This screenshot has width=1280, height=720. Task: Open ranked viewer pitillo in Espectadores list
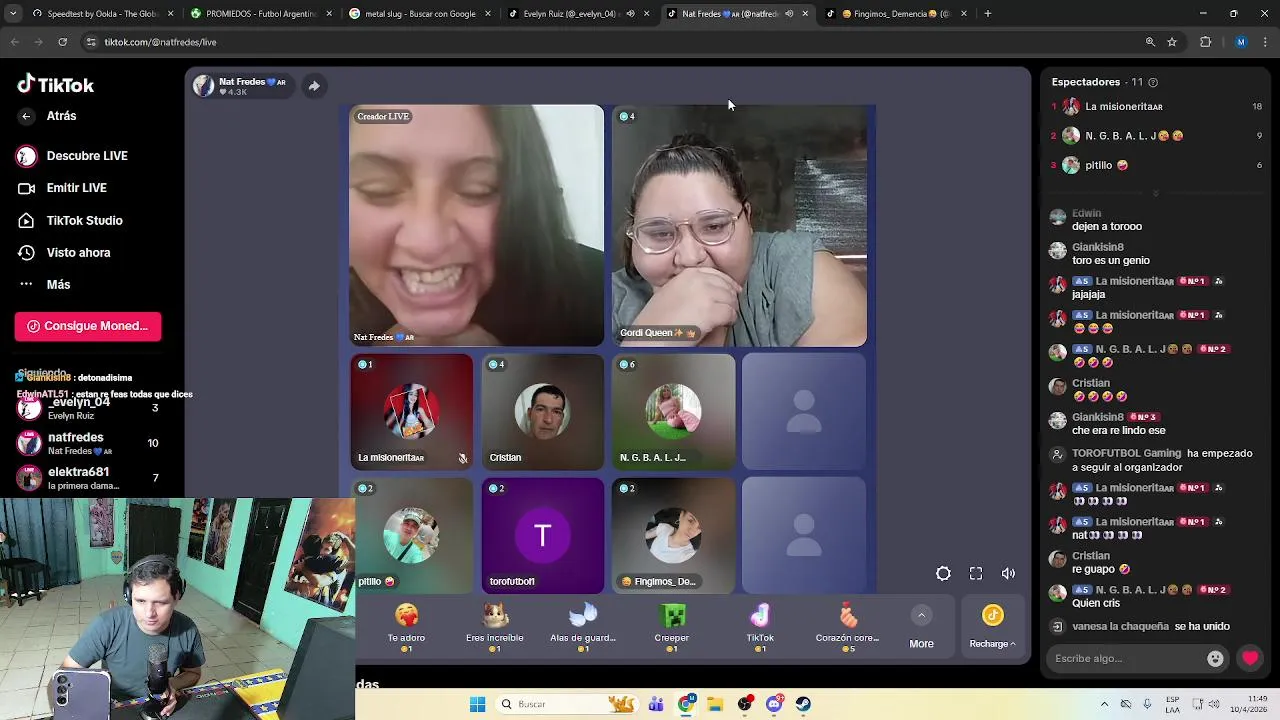click(1156, 165)
